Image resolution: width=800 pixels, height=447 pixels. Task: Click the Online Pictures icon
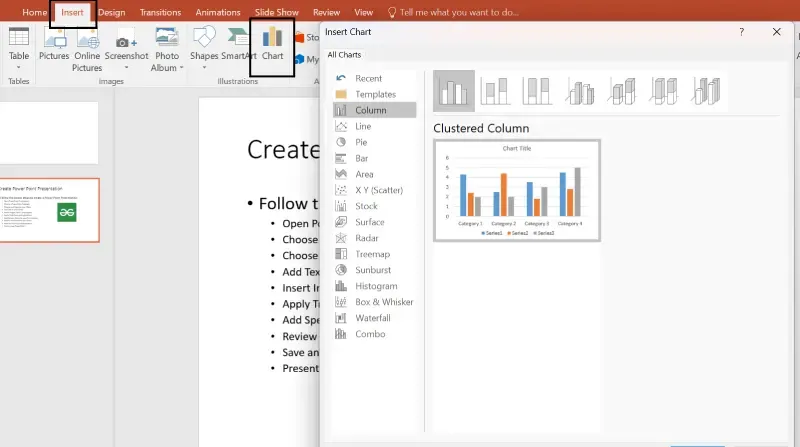87,50
